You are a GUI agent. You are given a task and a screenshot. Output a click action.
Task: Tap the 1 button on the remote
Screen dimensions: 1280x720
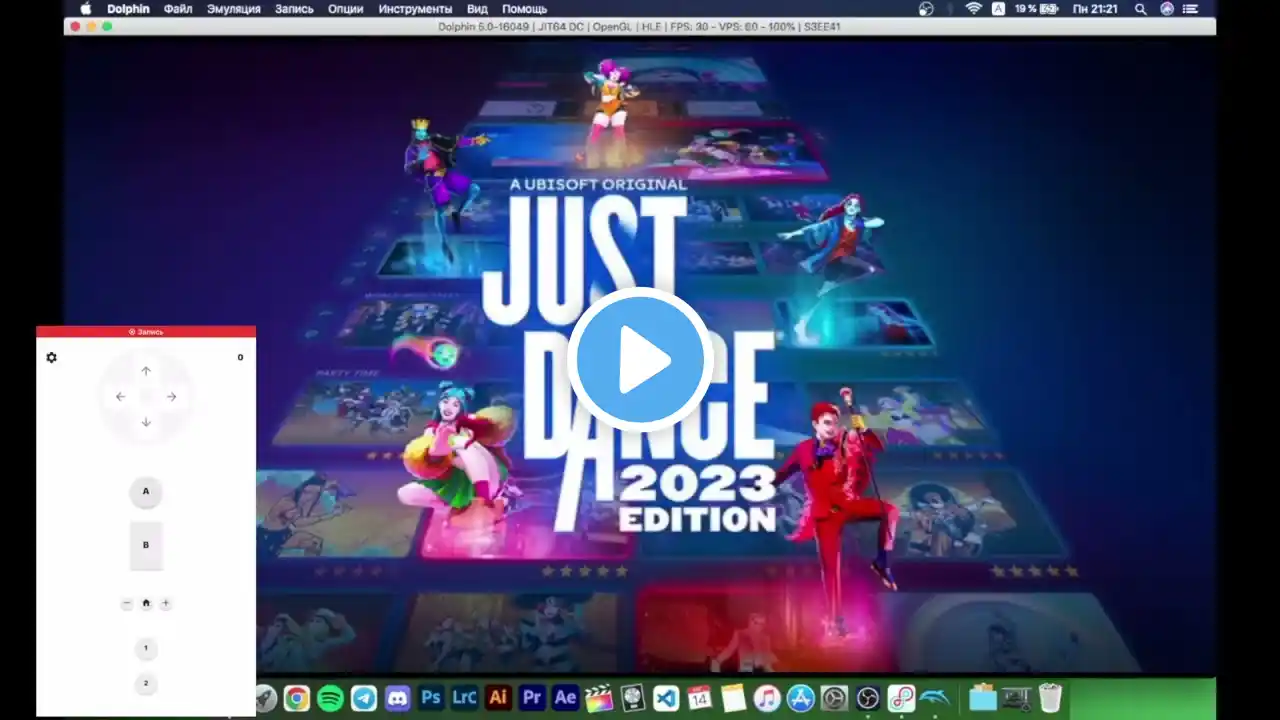(x=146, y=648)
